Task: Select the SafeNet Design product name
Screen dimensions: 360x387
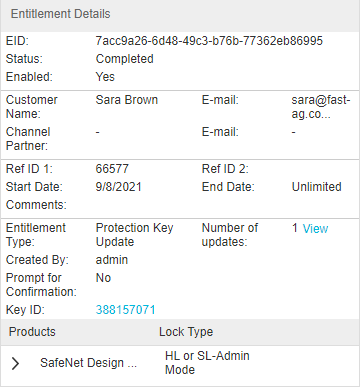Action: [89, 363]
